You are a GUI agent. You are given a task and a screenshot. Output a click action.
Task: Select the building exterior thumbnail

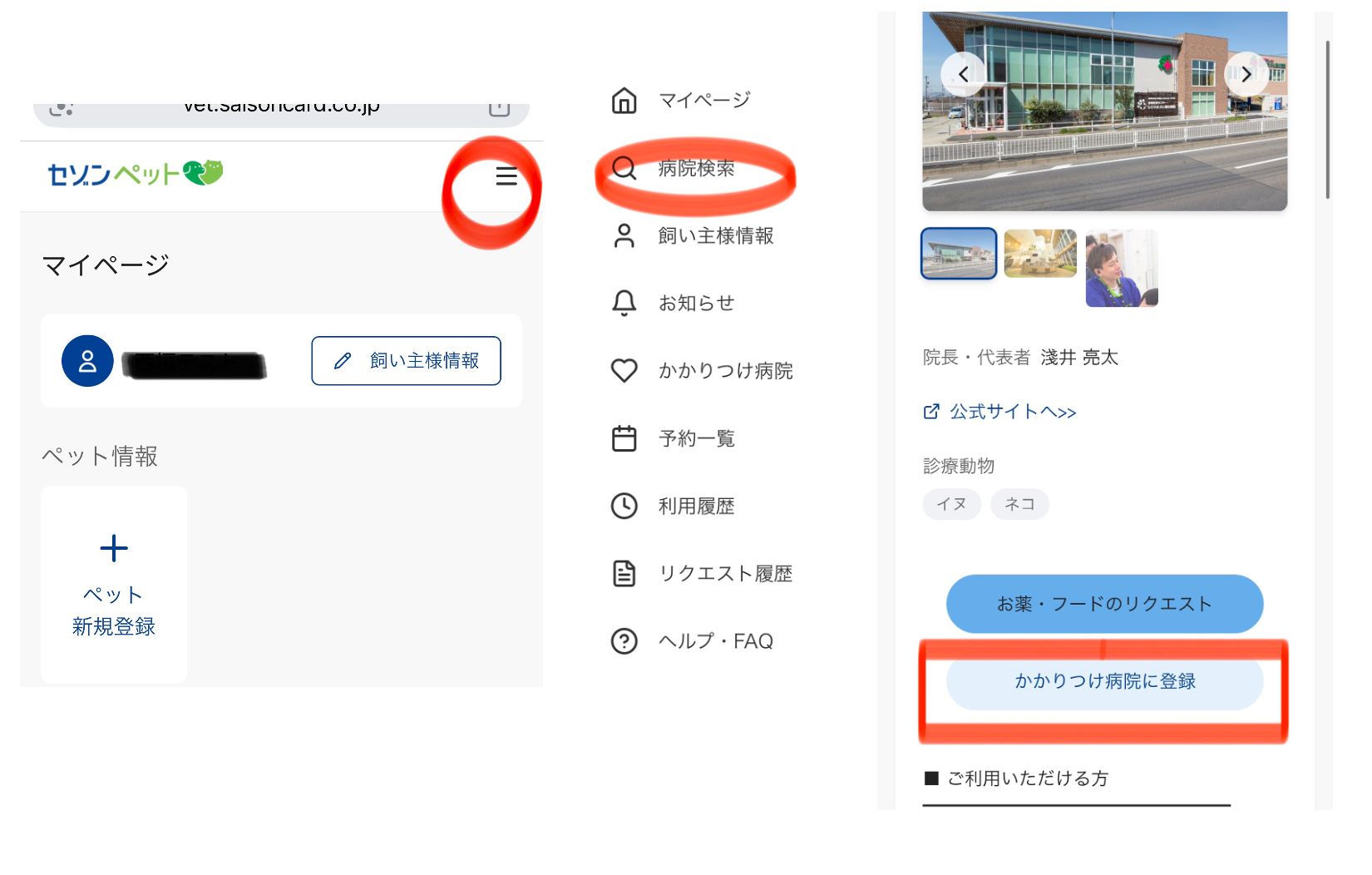pos(959,253)
